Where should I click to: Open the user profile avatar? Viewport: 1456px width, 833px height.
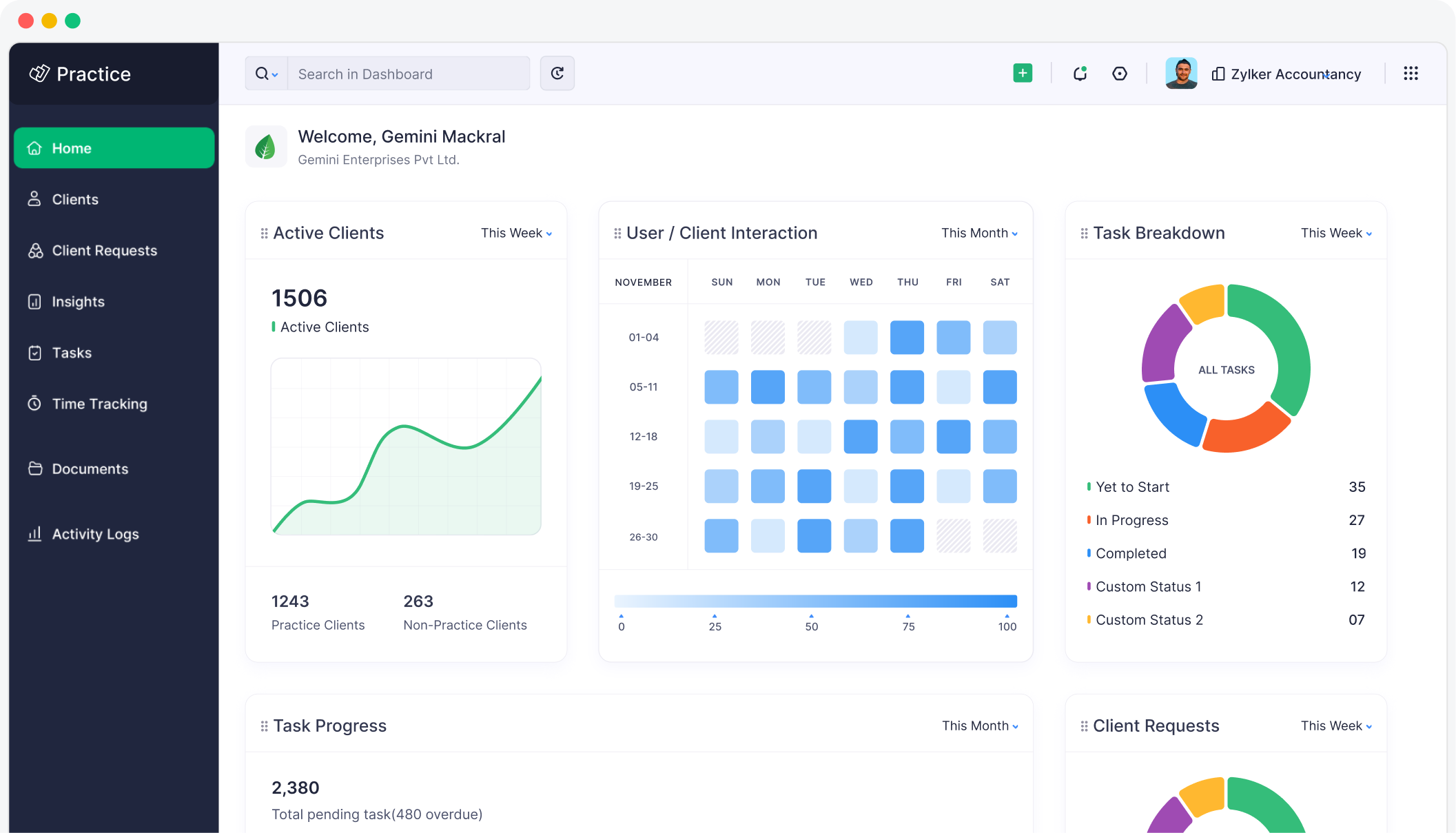pyautogui.click(x=1181, y=73)
